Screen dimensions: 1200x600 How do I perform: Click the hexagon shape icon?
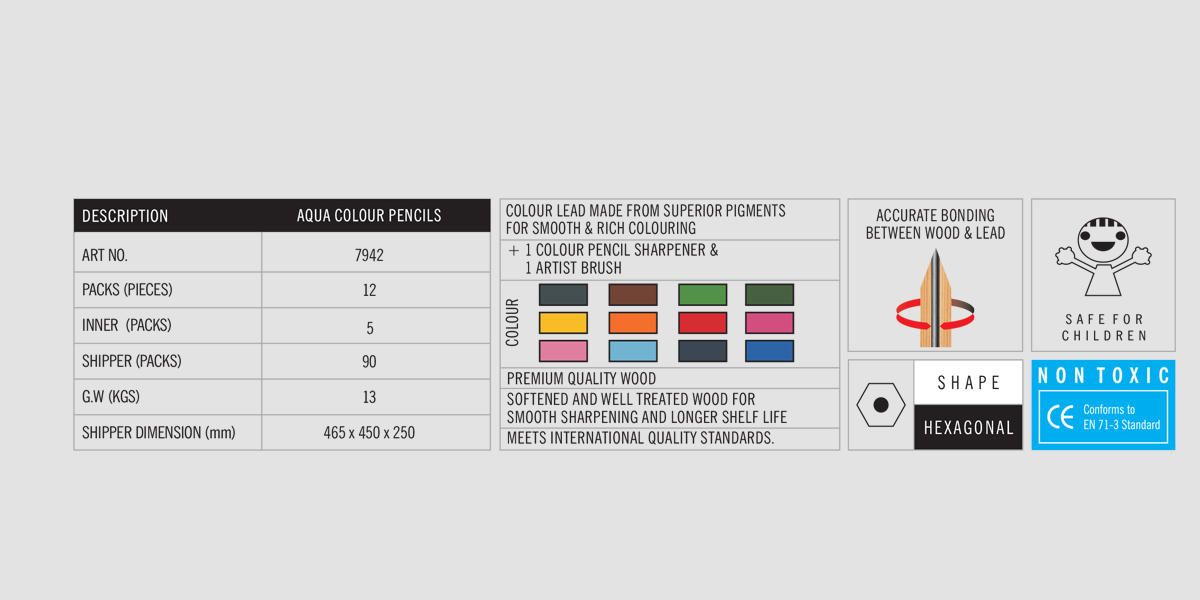pyautogui.click(x=881, y=405)
